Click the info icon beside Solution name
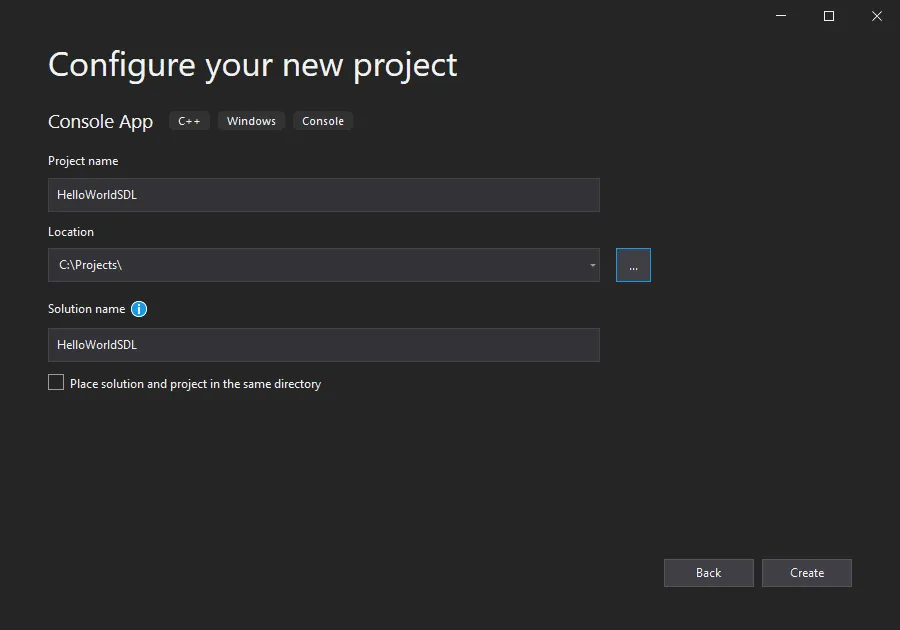This screenshot has width=900, height=630. click(x=139, y=309)
